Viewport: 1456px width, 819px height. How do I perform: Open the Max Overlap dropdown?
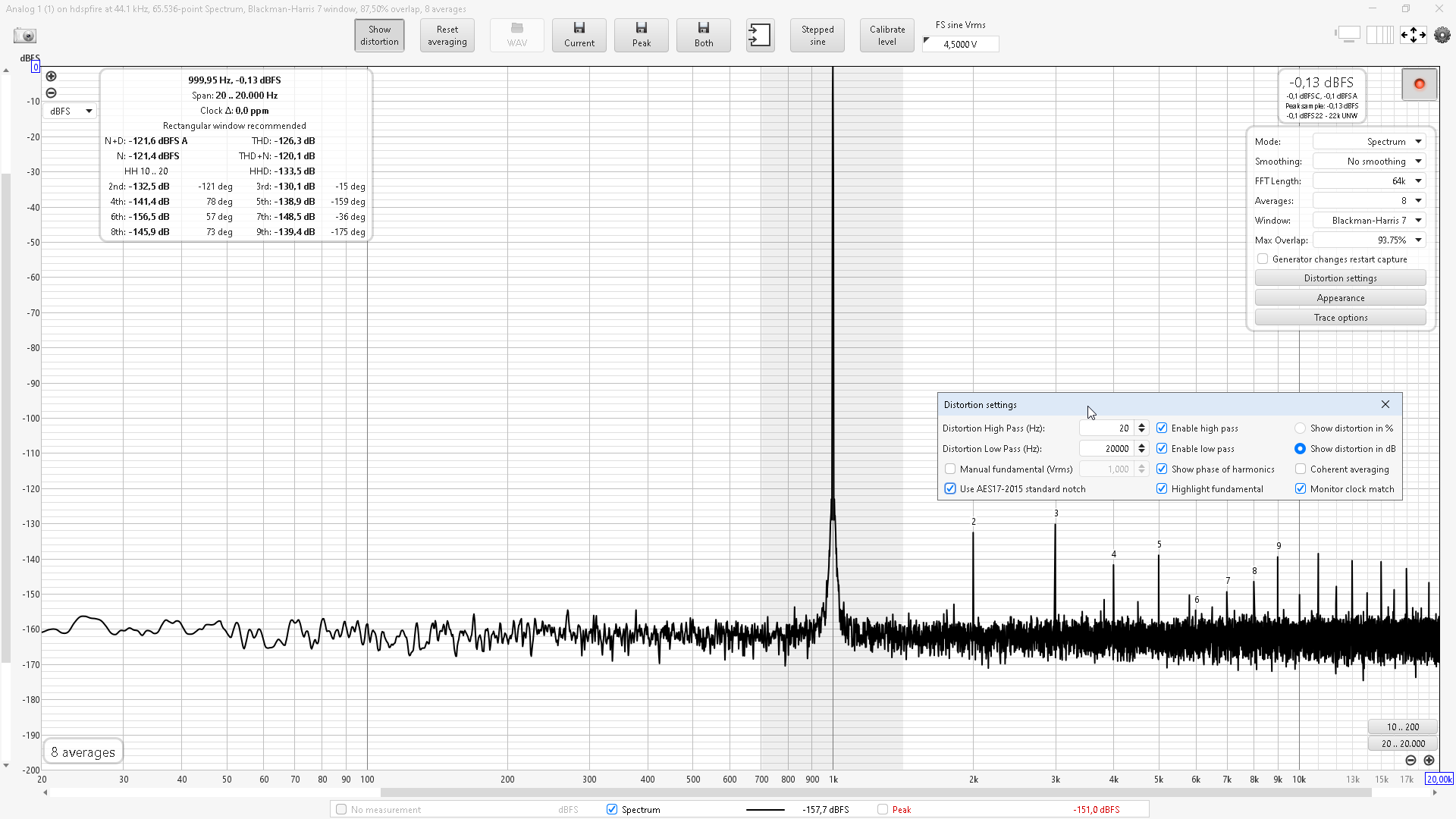point(1370,240)
